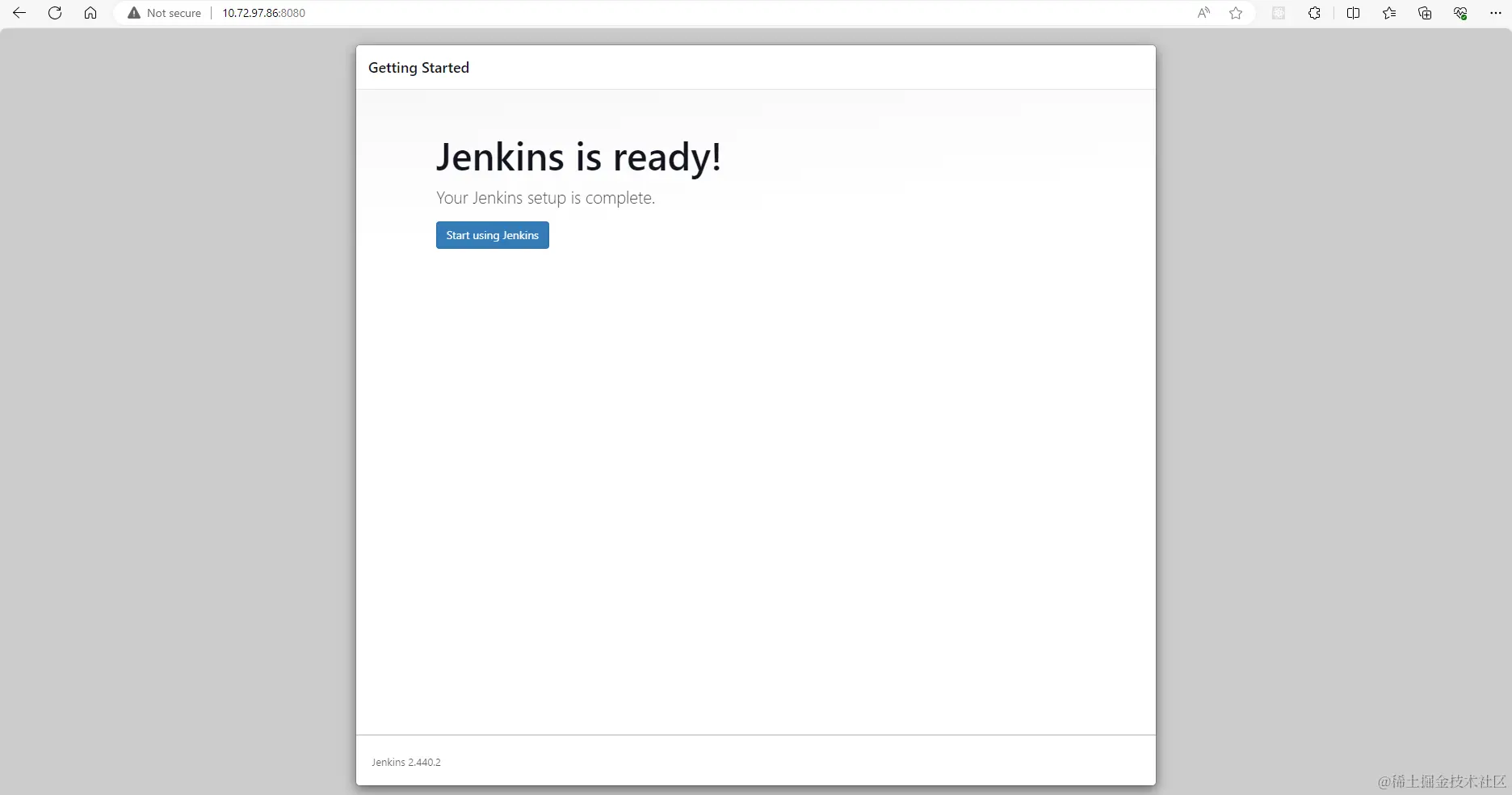Image resolution: width=1512 pixels, height=795 pixels.
Task: Open the Read aloud icon in address bar
Action: click(x=1203, y=13)
